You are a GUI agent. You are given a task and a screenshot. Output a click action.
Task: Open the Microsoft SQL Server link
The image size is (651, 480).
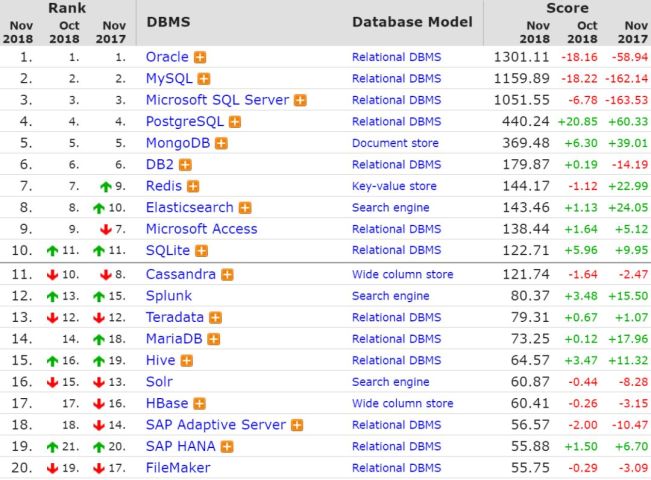[217, 100]
